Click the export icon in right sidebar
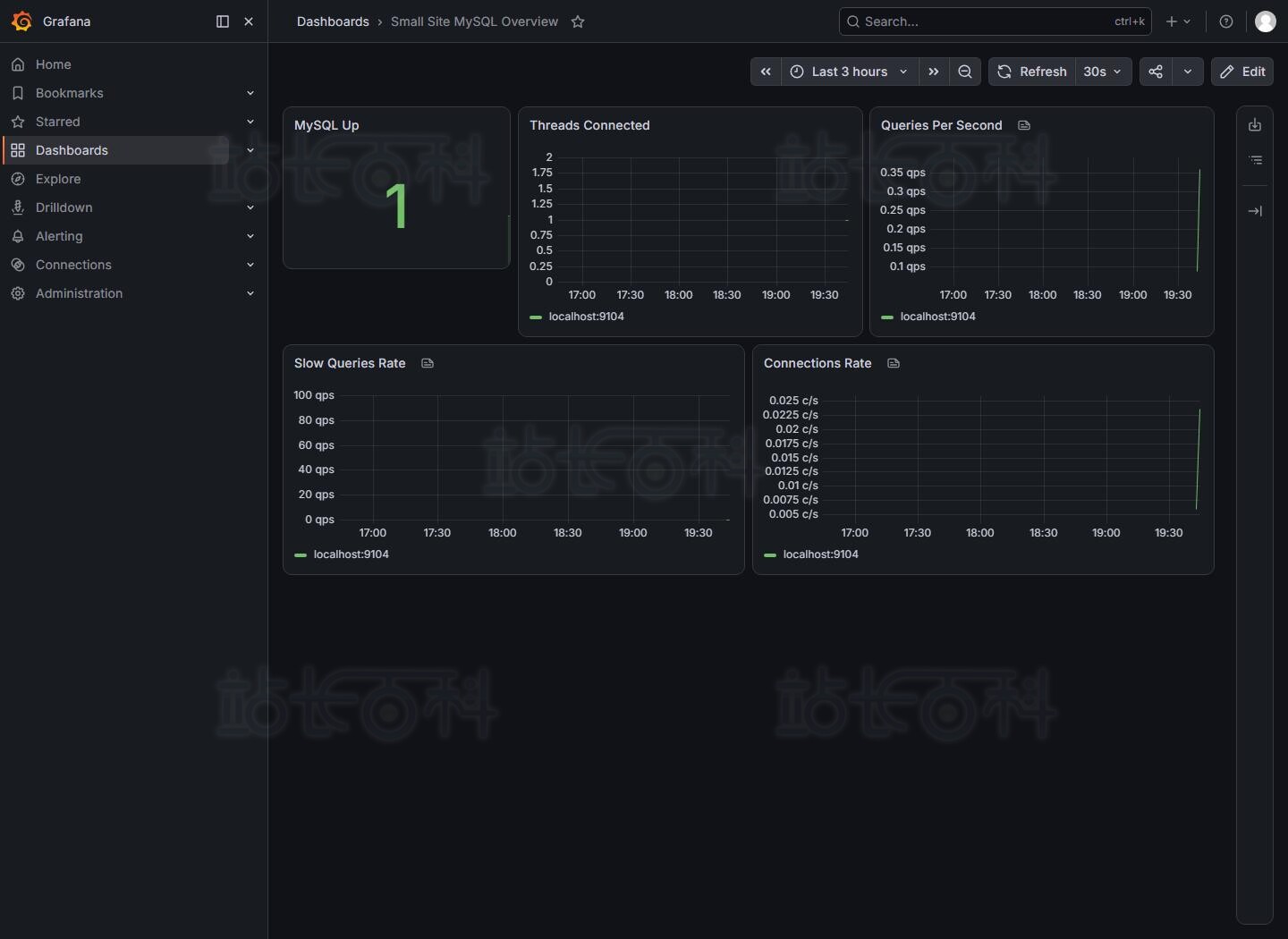 click(1255, 125)
